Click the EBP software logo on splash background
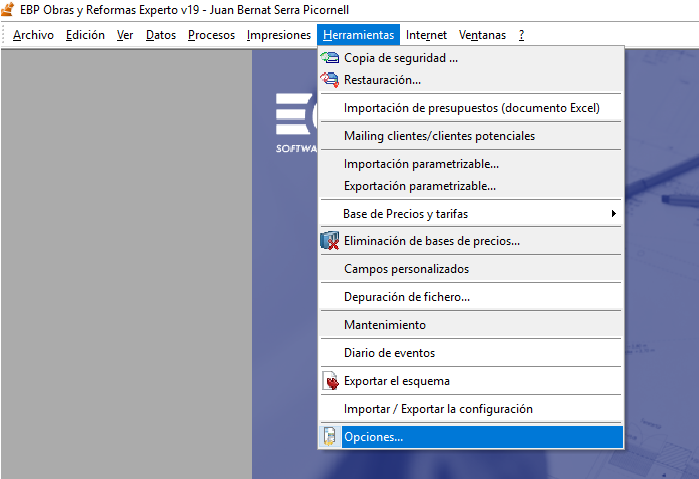The height and width of the screenshot is (479, 699). coord(296,123)
